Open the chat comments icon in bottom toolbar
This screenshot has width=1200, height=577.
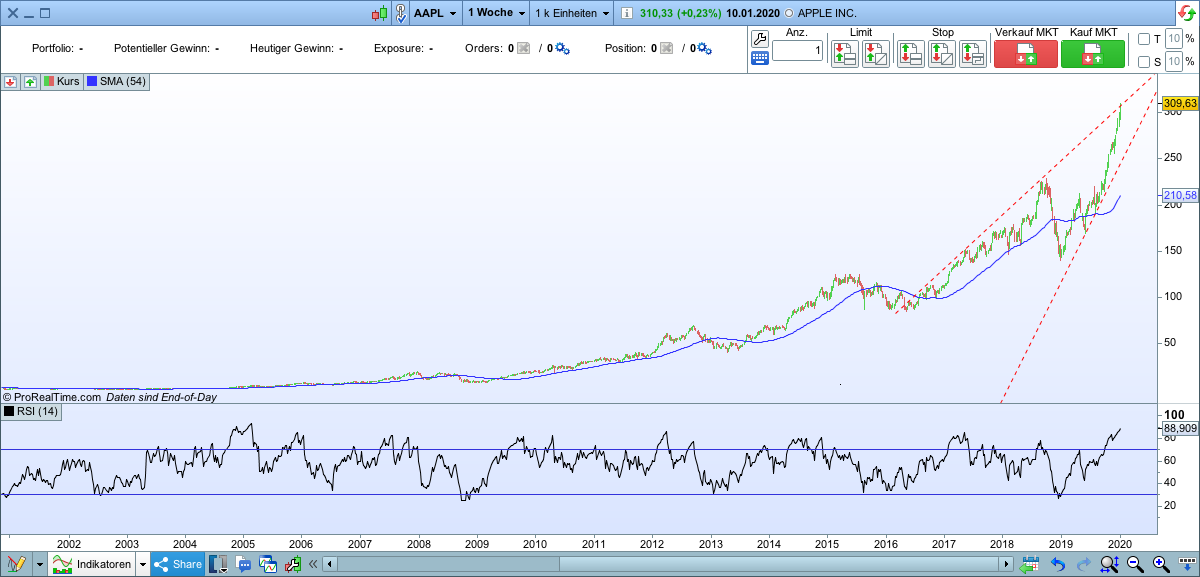244,564
